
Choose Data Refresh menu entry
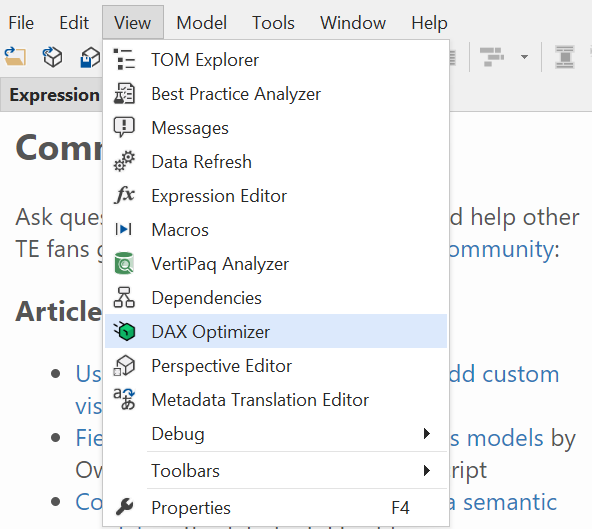[276, 162]
